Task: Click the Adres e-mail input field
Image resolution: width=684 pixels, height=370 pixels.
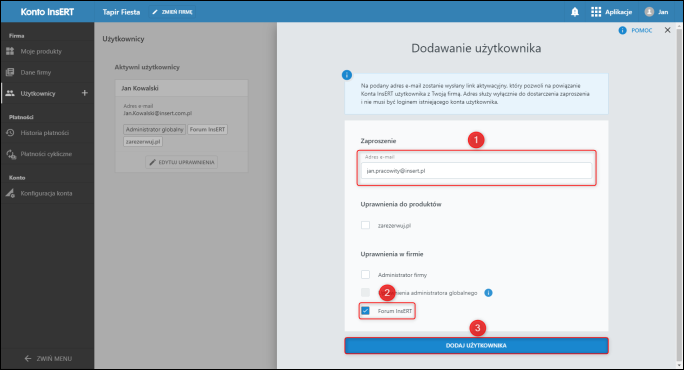Action: (x=476, y=171)
